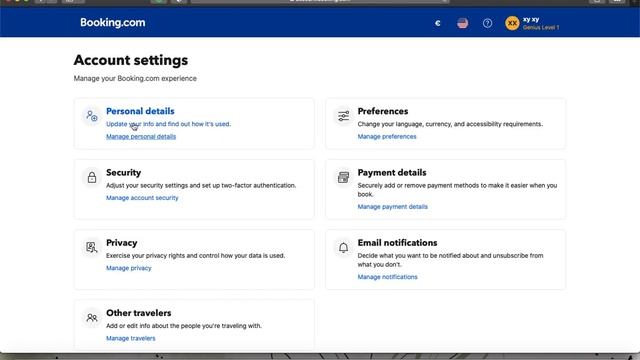Image resolution: width=640 pixels, height=360 pixels.
Task: Open the Manage privacy link
Action: (129, 268)
